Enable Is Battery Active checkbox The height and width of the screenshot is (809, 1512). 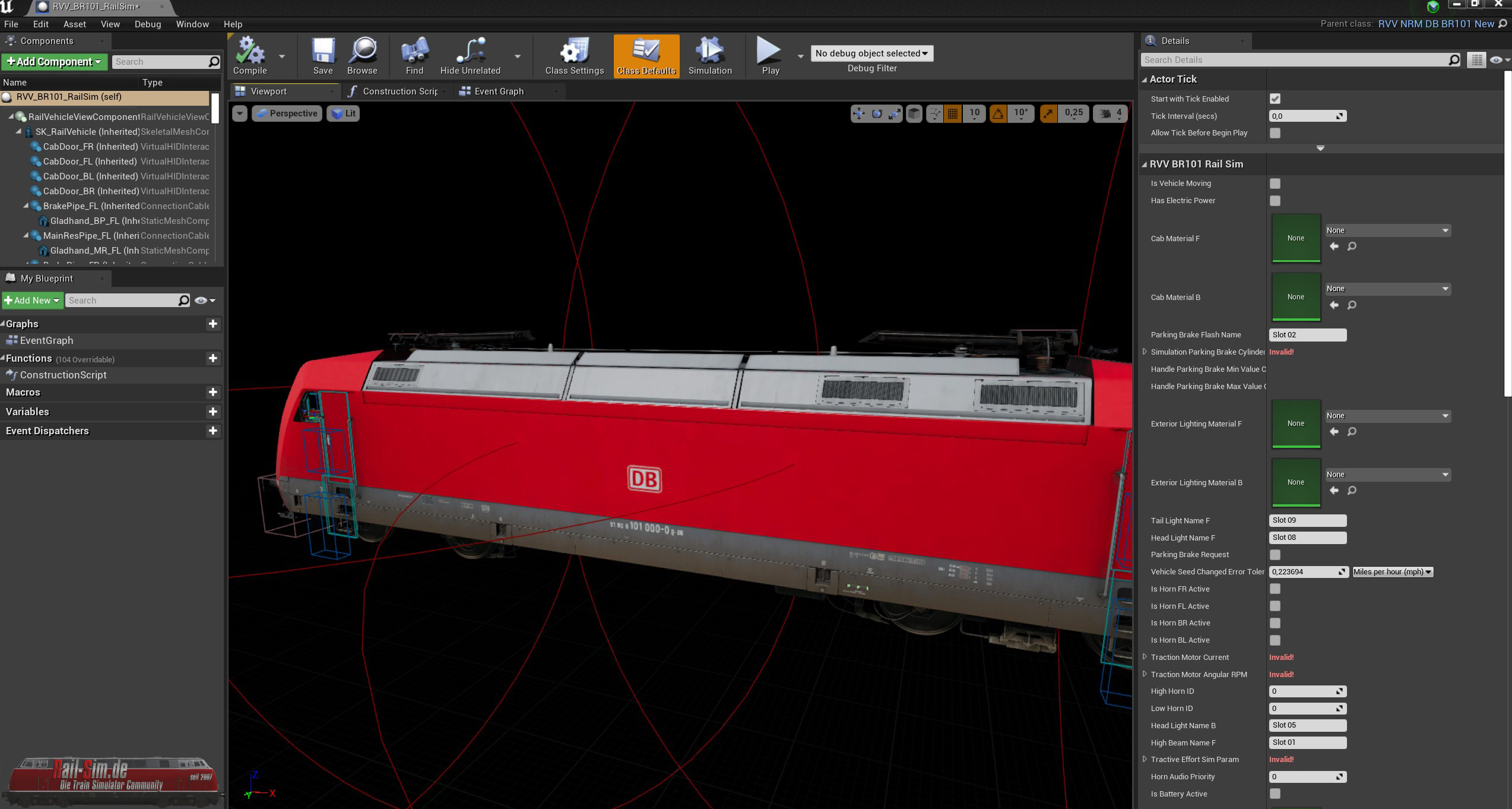[x=1275, y=794]
